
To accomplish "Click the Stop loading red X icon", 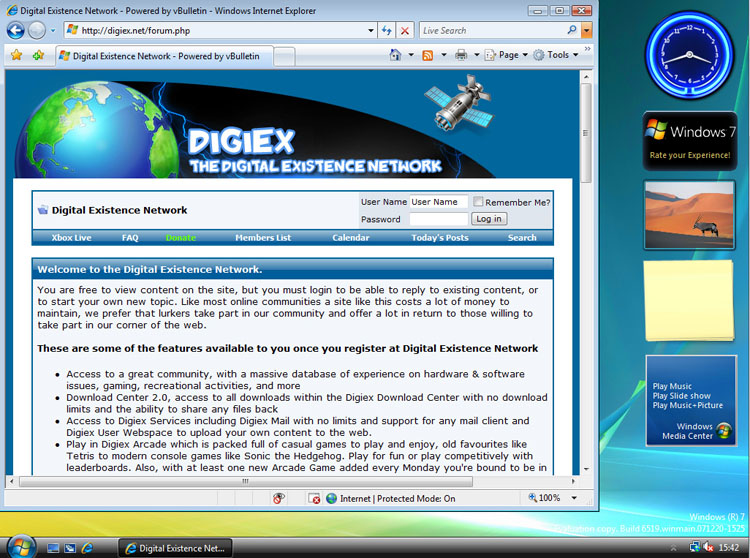I will point(405,31).
